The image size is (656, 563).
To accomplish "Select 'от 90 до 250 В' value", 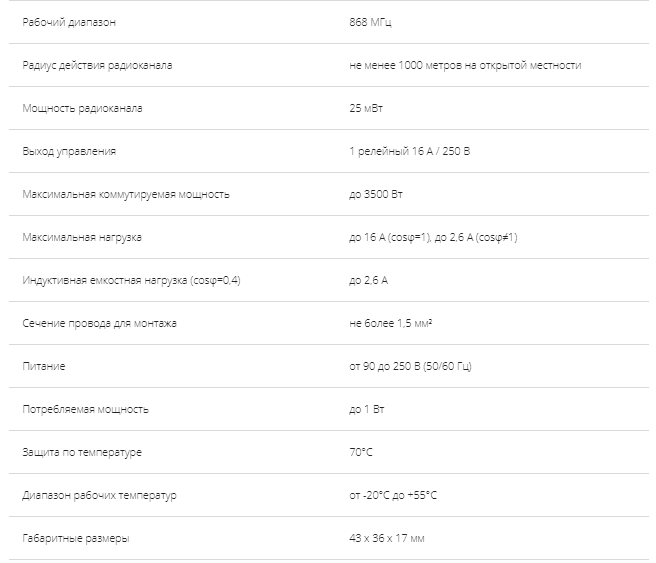I will (x=384, y=366).
